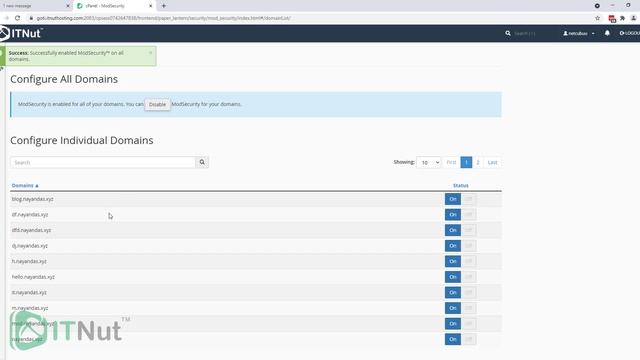Turn Off ModSecurity for m.nayandas.xyz
Image resolution: width=640 pixels, height=360 pixels.
point(469,308)
